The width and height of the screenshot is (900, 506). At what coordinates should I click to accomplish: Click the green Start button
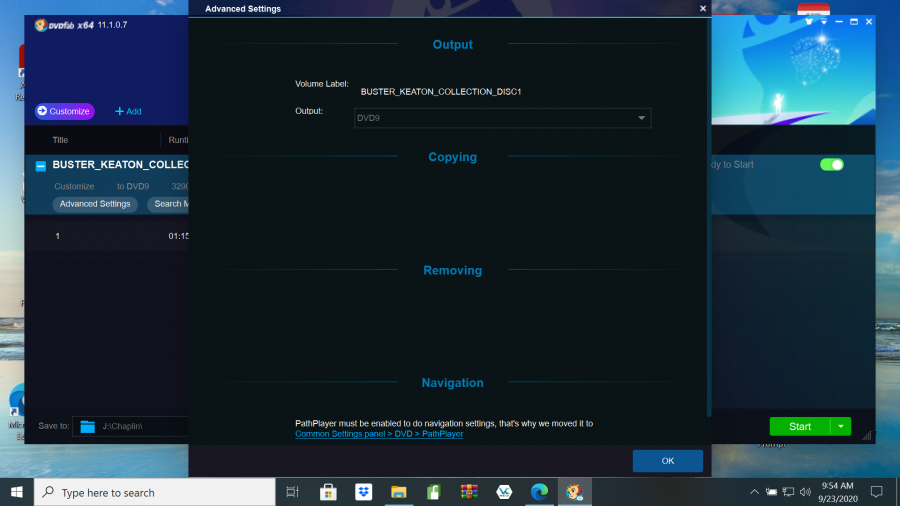tap(800, 426)
